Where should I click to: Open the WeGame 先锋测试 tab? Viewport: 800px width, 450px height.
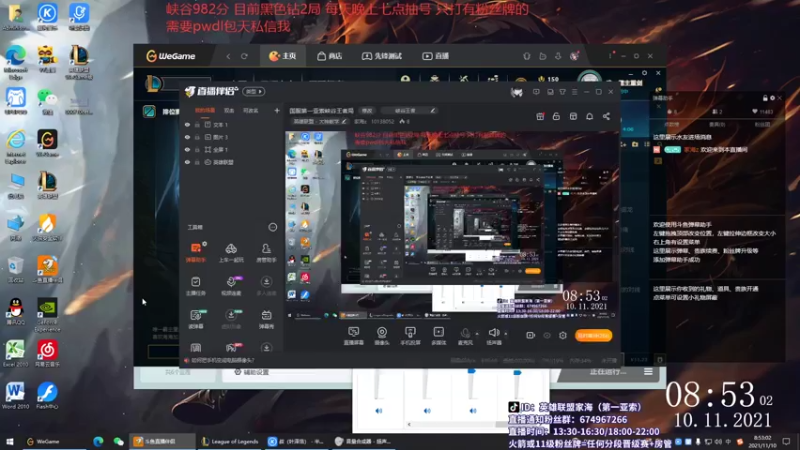[x=382, y=56]
